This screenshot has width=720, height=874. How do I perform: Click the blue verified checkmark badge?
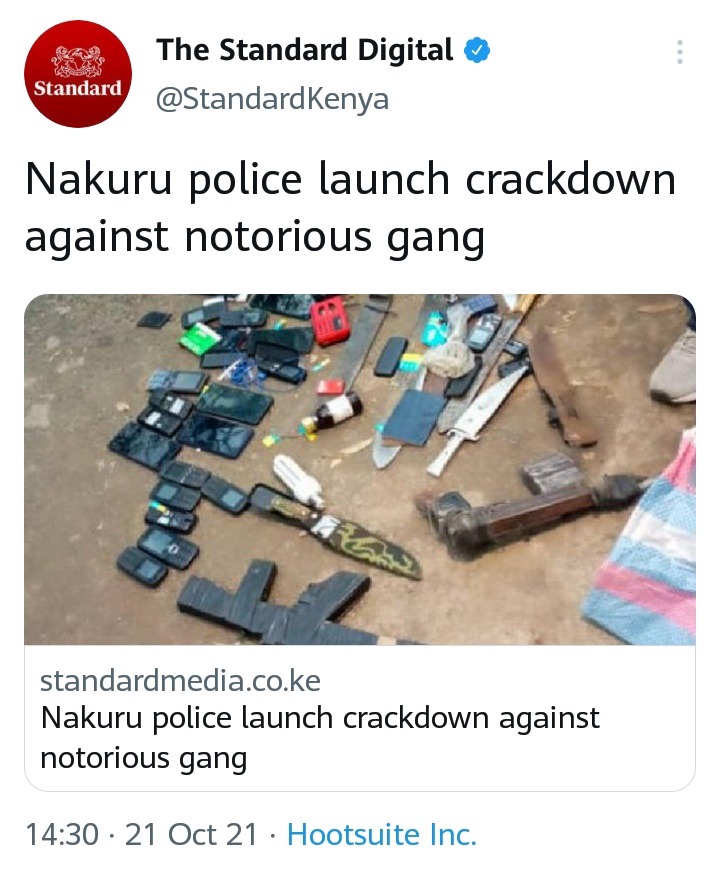pos(477,50)
